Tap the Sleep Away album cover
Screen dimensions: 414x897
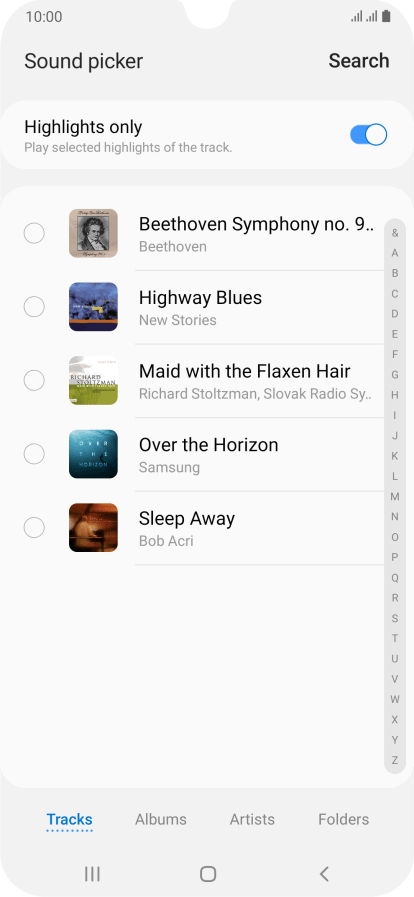(93, 527)
